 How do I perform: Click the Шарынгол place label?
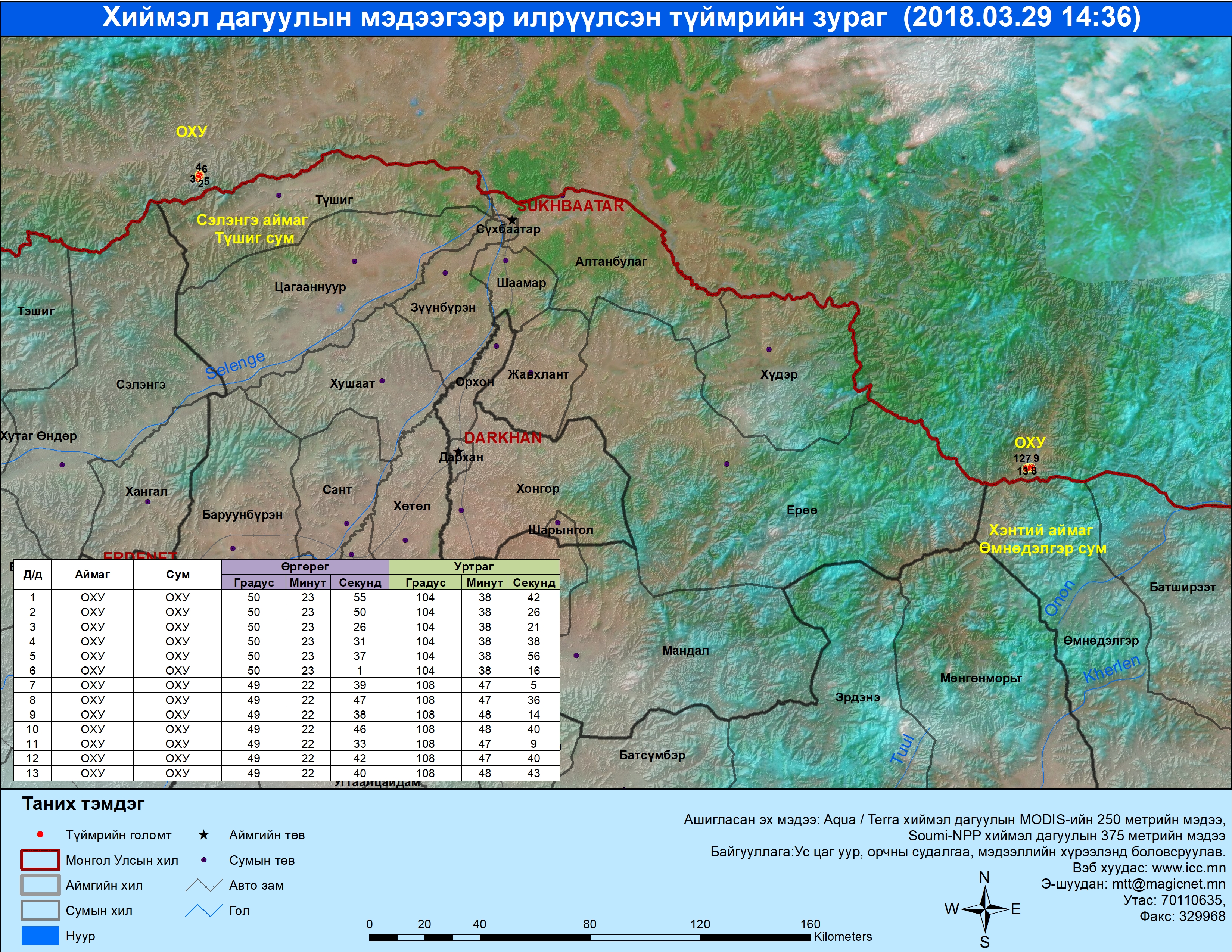tap(561, 530)
